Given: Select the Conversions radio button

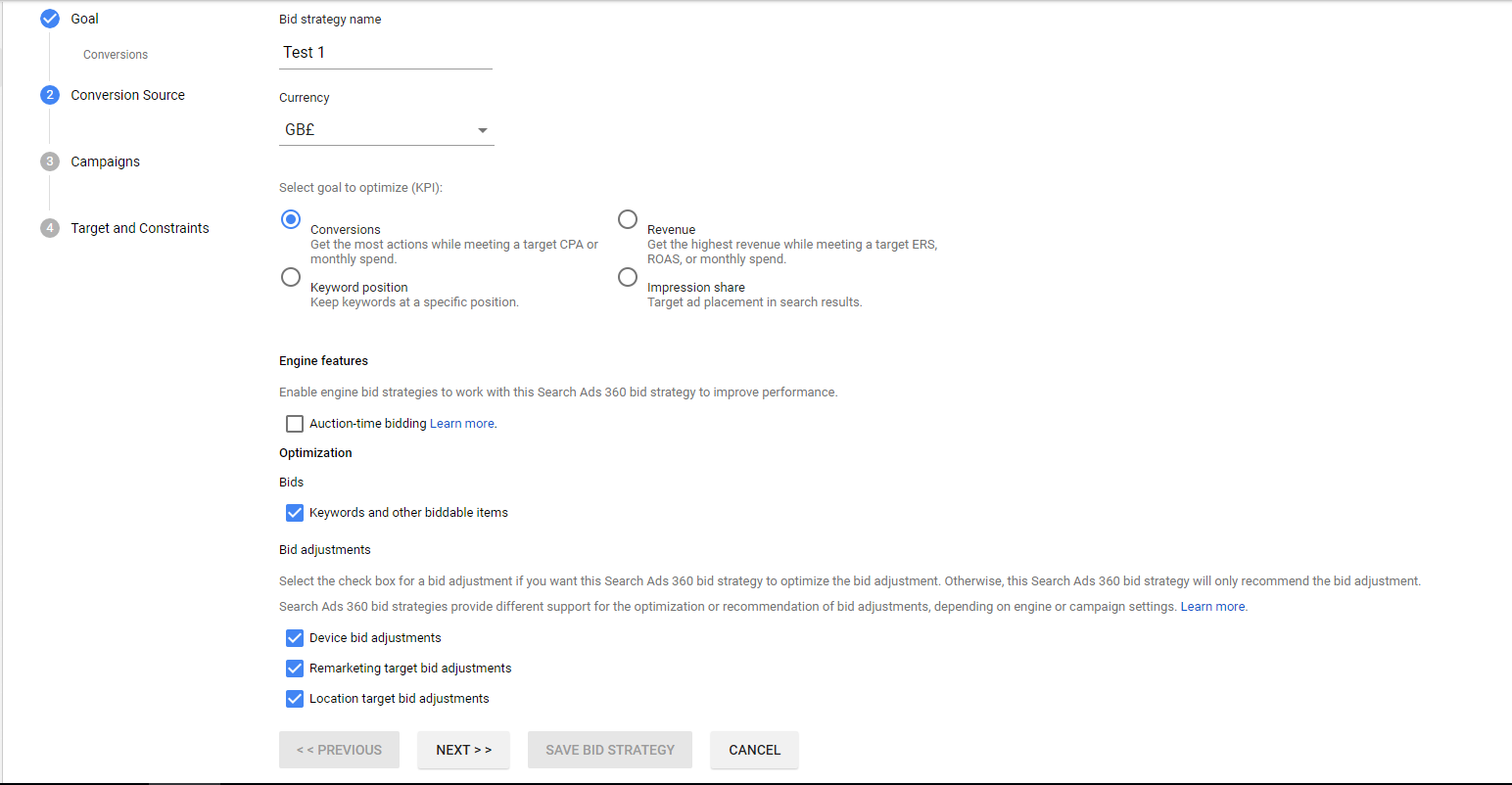Looking at the screenshot, I should point(291,219).
